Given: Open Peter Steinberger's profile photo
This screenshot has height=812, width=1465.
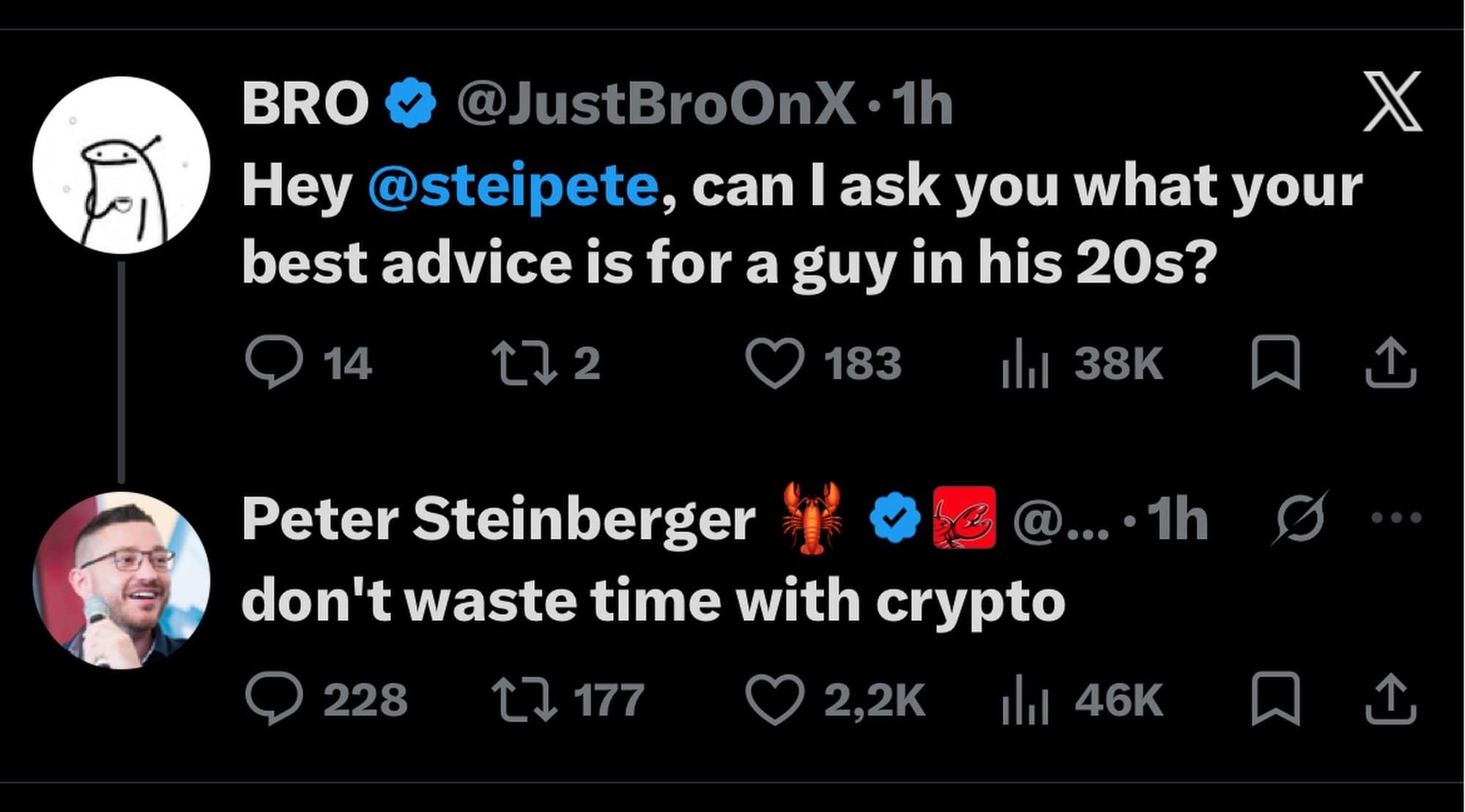Looking at the screenshot, I should [122, 580].
